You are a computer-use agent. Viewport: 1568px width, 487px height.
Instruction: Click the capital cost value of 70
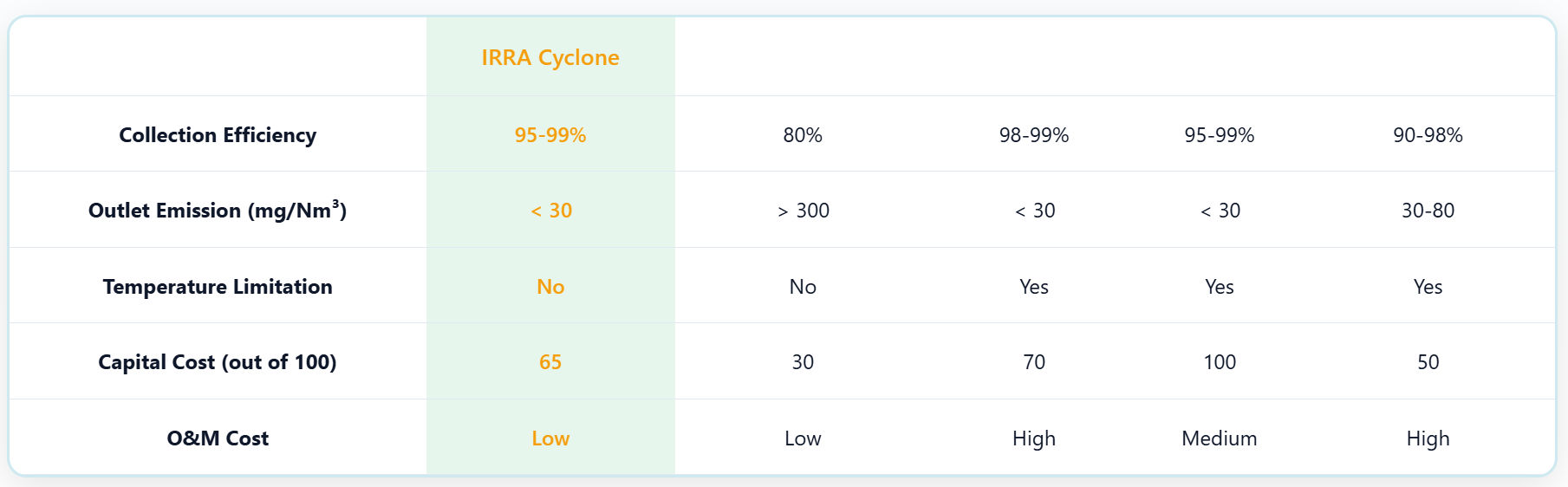(1034, 362)
